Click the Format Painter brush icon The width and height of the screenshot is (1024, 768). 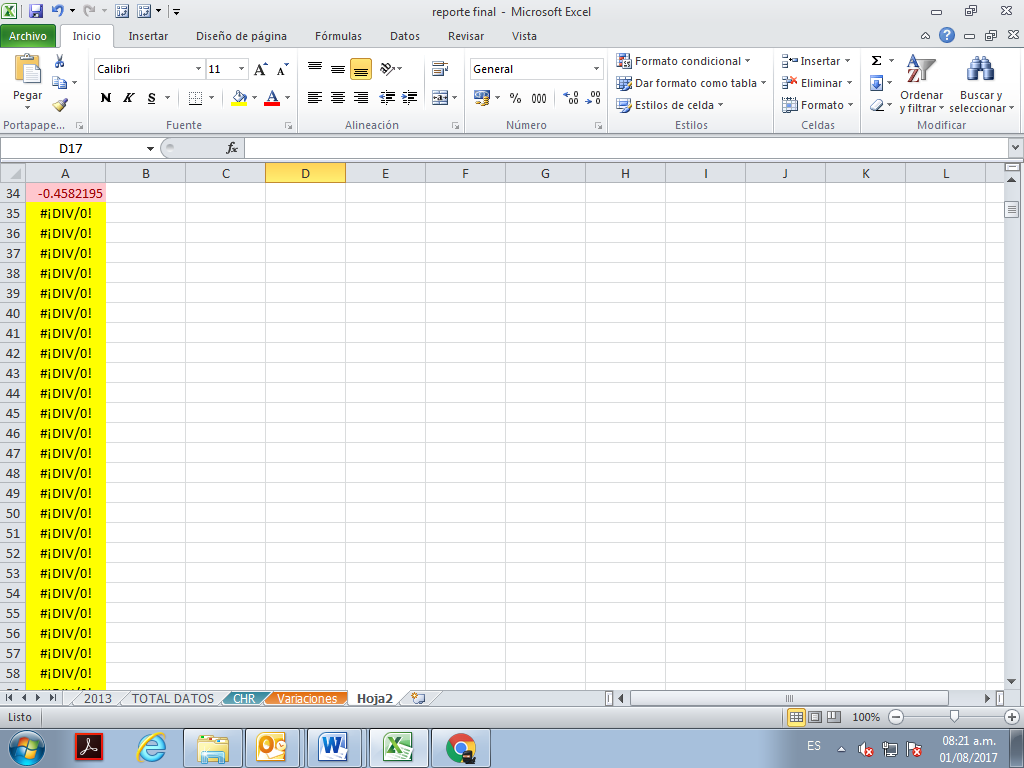[60, 104]
